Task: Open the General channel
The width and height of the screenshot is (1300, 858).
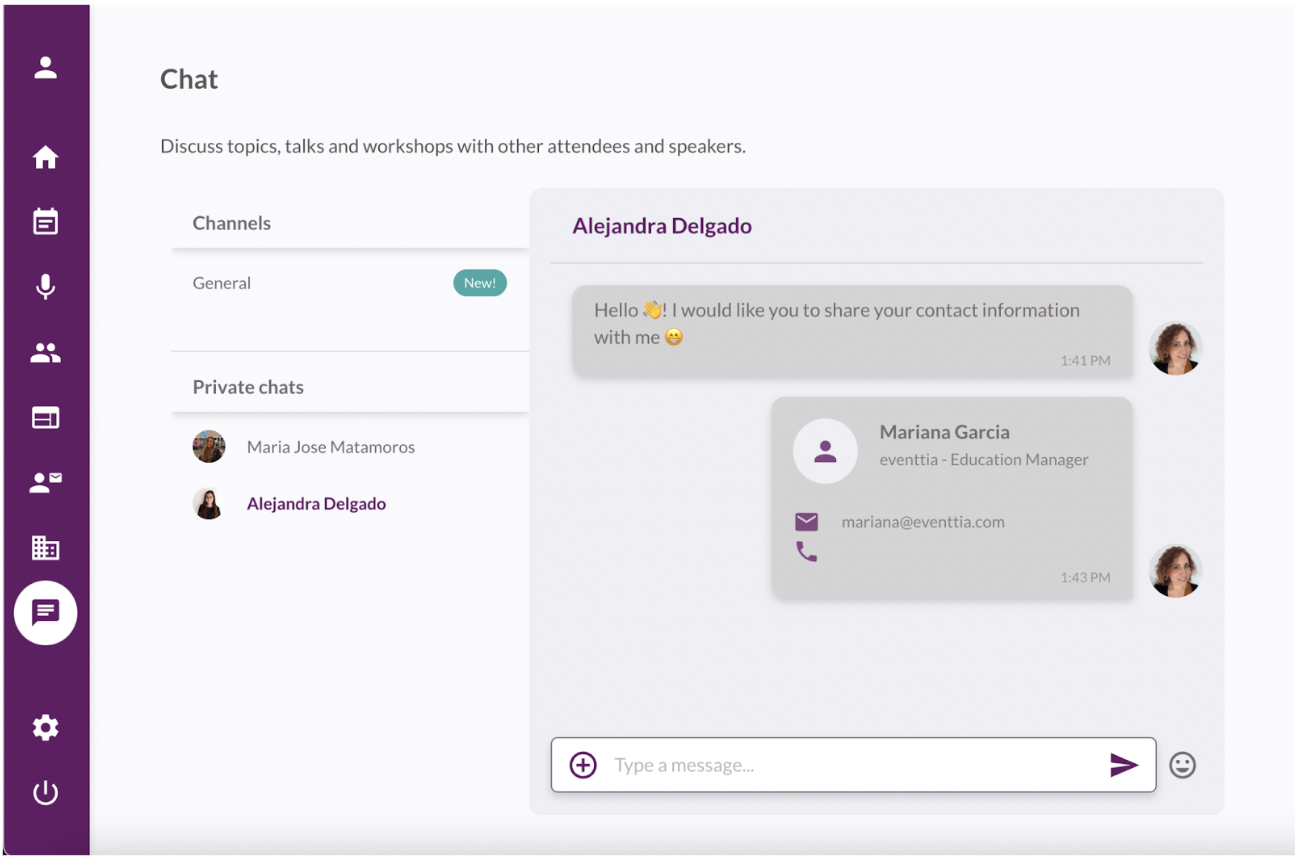Action: (x=222, y=283)
